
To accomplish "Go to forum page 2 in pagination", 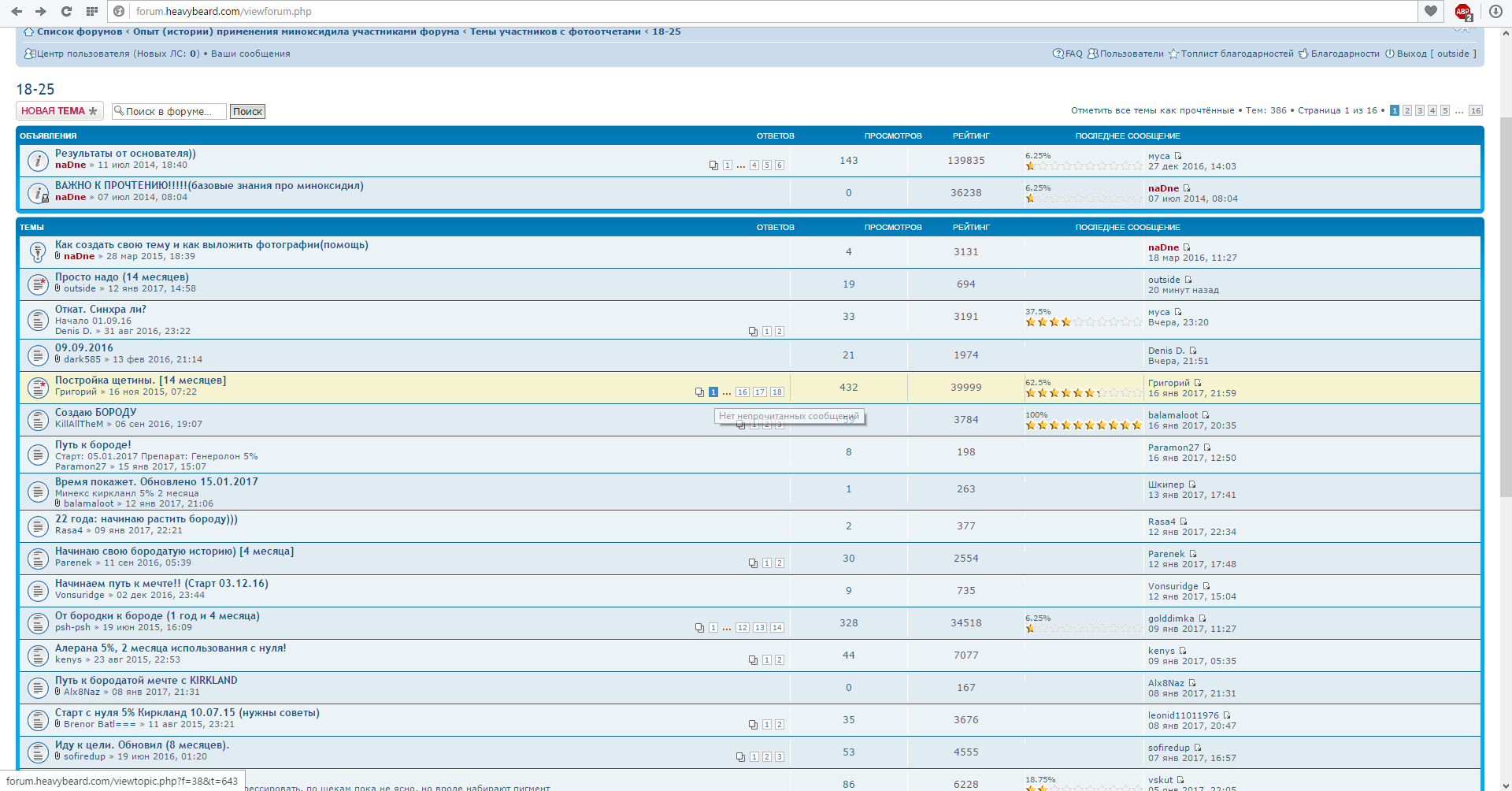I will click(1407, 110).
